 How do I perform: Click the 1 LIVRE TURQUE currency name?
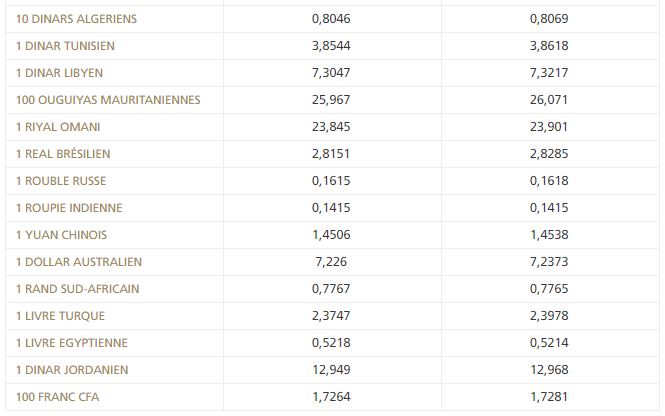click(x=60, y=316)
